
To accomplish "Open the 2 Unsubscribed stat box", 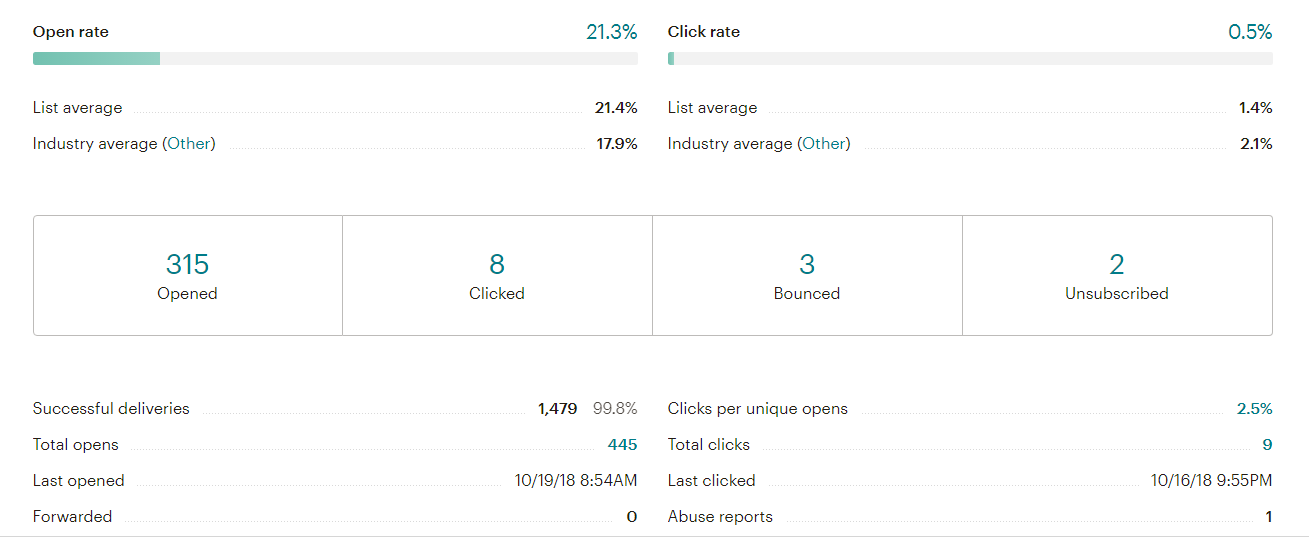I will click(x=1116, y=275).
